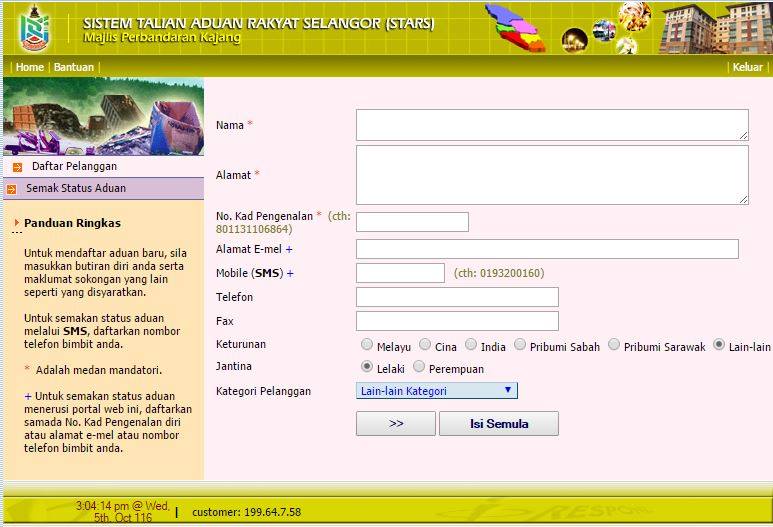Click the >> next button
Viewport: 773px width, 527px height.
tap(396, 423)
